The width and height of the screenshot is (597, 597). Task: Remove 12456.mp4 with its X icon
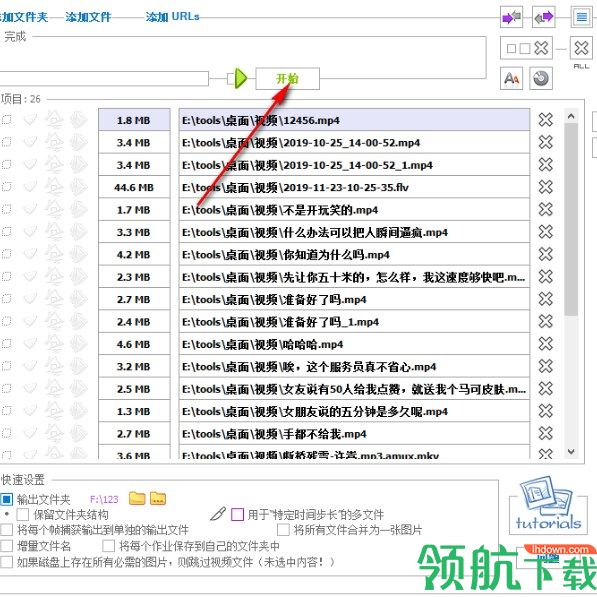[546, 120]
